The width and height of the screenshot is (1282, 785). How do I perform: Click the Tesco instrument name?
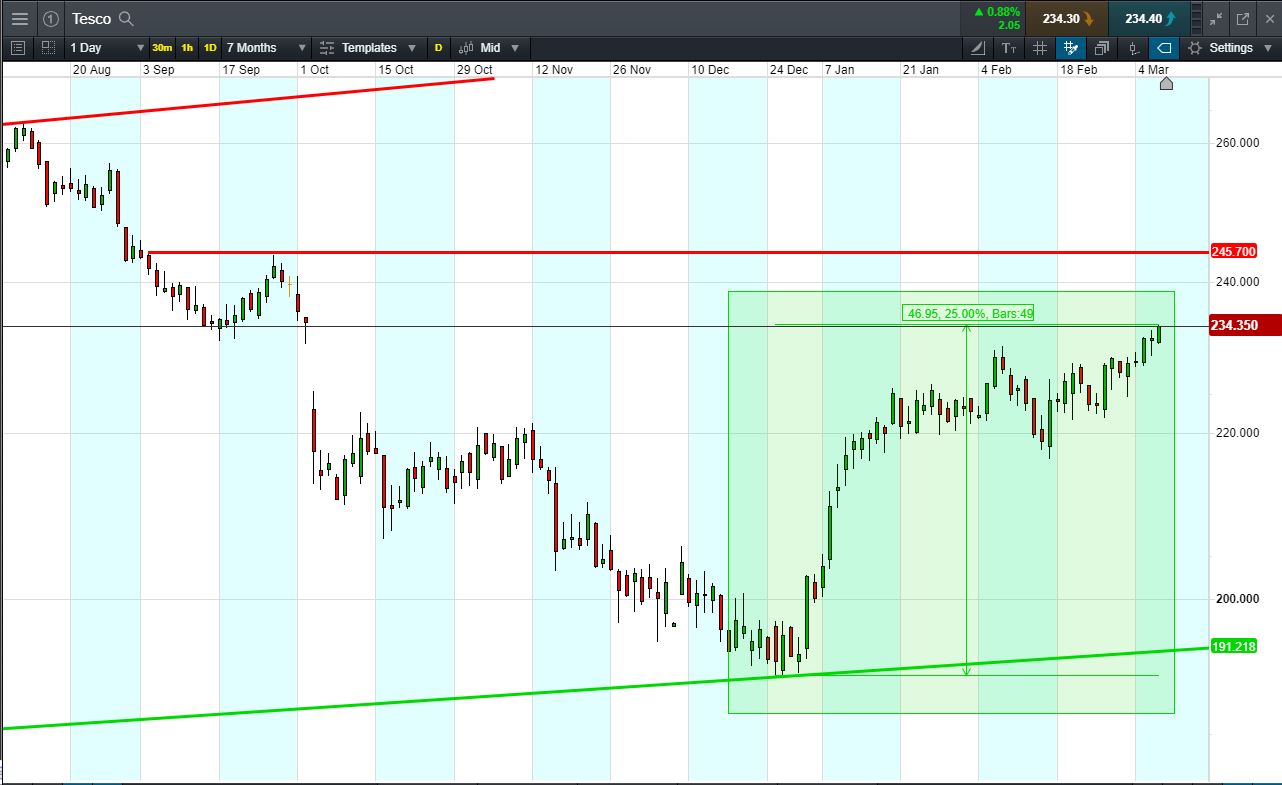[x=91, y=18]
